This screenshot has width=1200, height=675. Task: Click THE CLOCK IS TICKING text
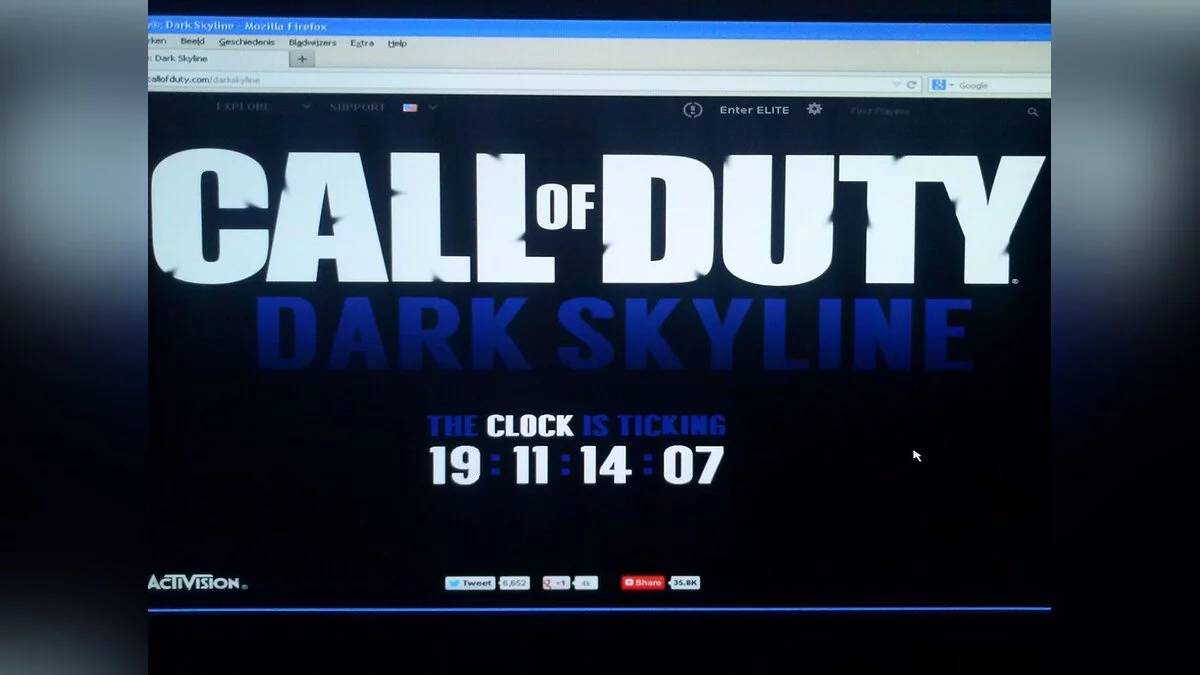pyautogui.click(x=576, y=426)
